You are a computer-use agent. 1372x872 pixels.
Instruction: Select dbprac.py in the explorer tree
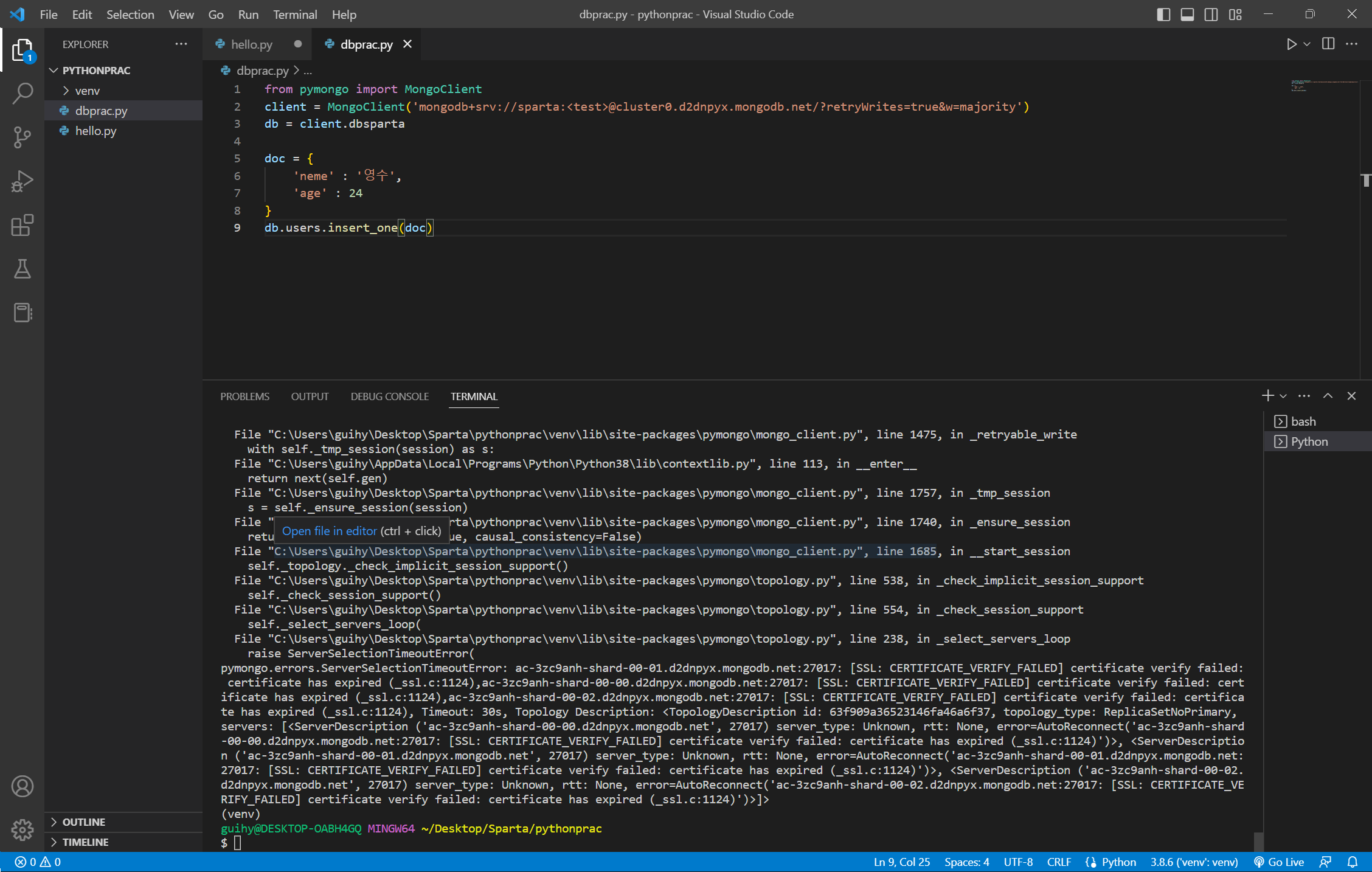coord(123,111)
